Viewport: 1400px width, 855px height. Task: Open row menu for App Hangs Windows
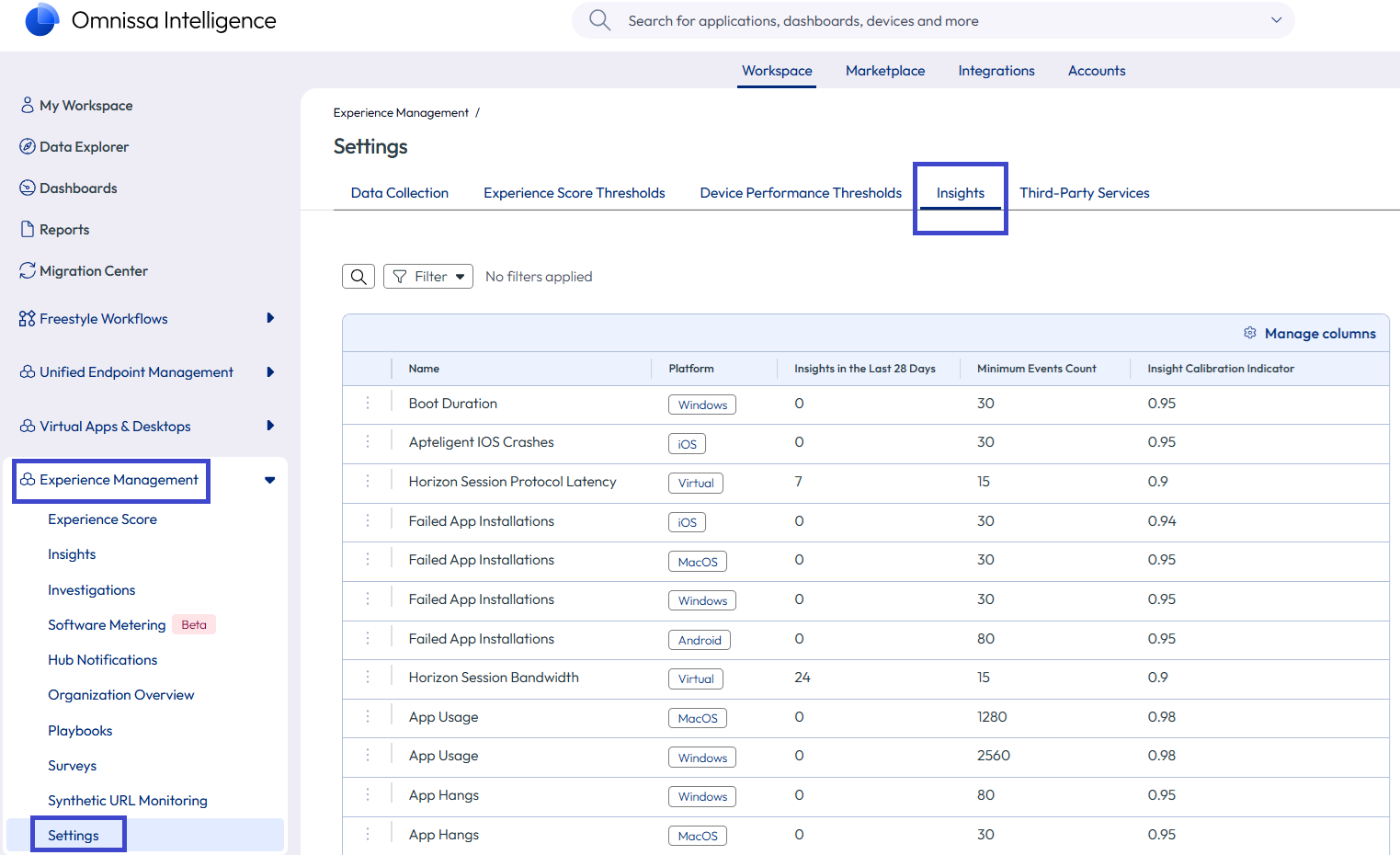coord(368,794)
